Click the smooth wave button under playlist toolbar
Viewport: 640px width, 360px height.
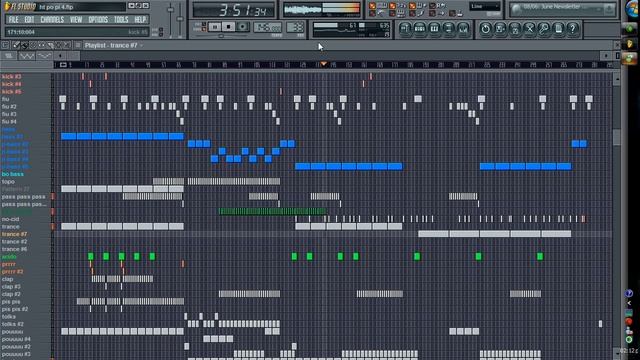click(x=44, y=56)
